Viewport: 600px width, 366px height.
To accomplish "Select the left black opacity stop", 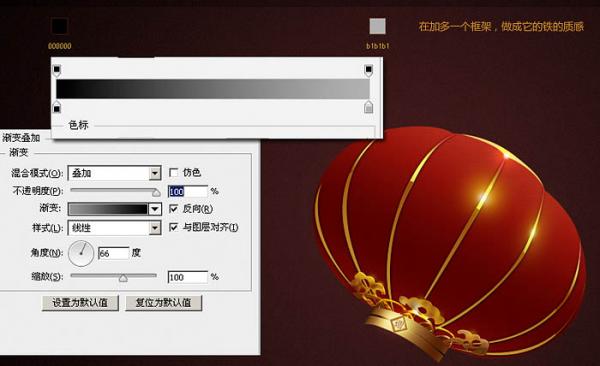I will point(57,70).
